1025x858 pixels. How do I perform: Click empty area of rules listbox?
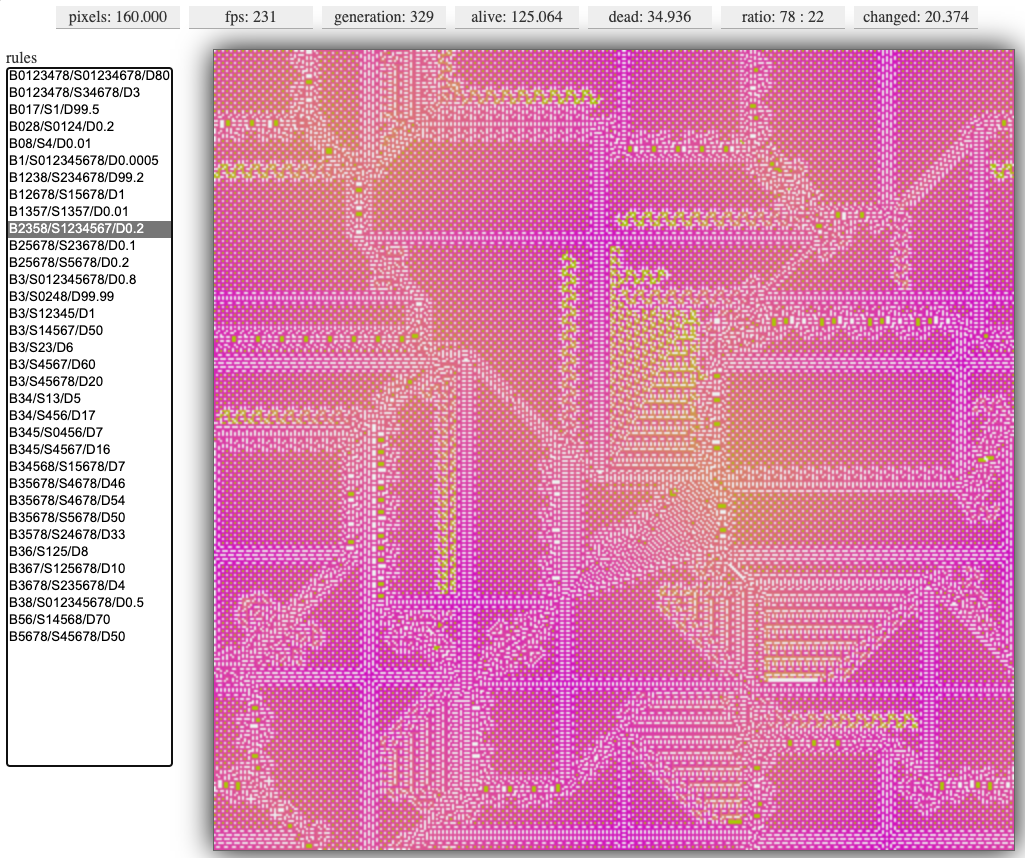[89, 705]
